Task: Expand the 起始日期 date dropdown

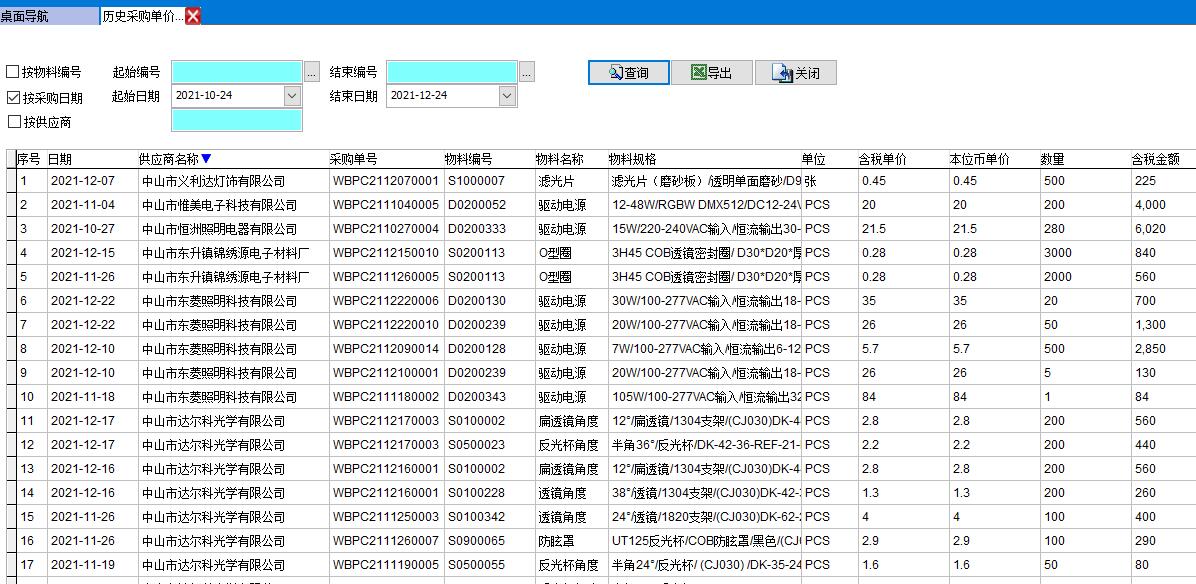Action: [292, 96]
